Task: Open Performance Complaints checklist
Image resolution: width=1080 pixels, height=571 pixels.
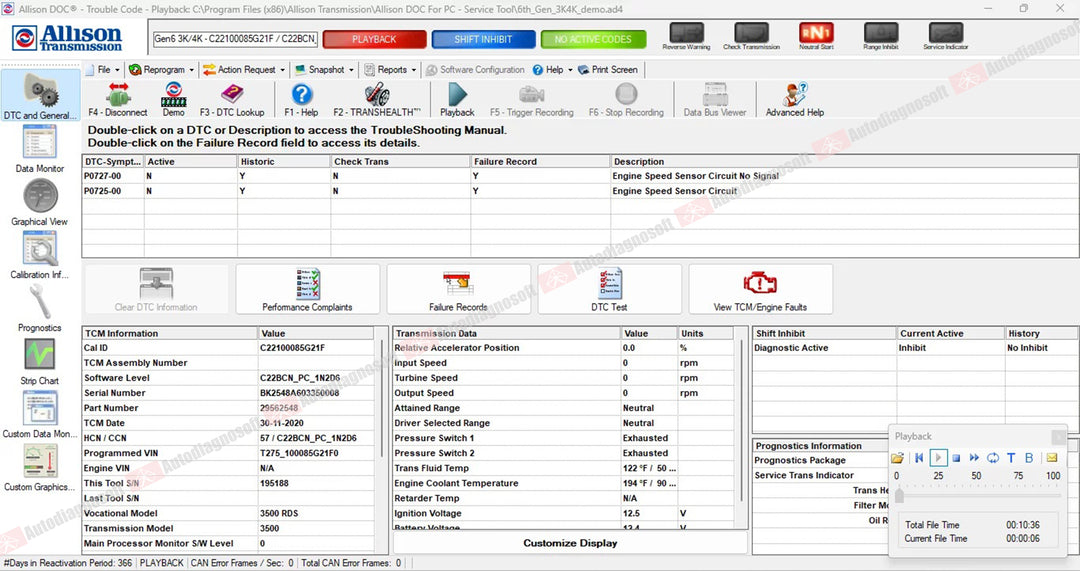Action: click(x=307, y=289)
